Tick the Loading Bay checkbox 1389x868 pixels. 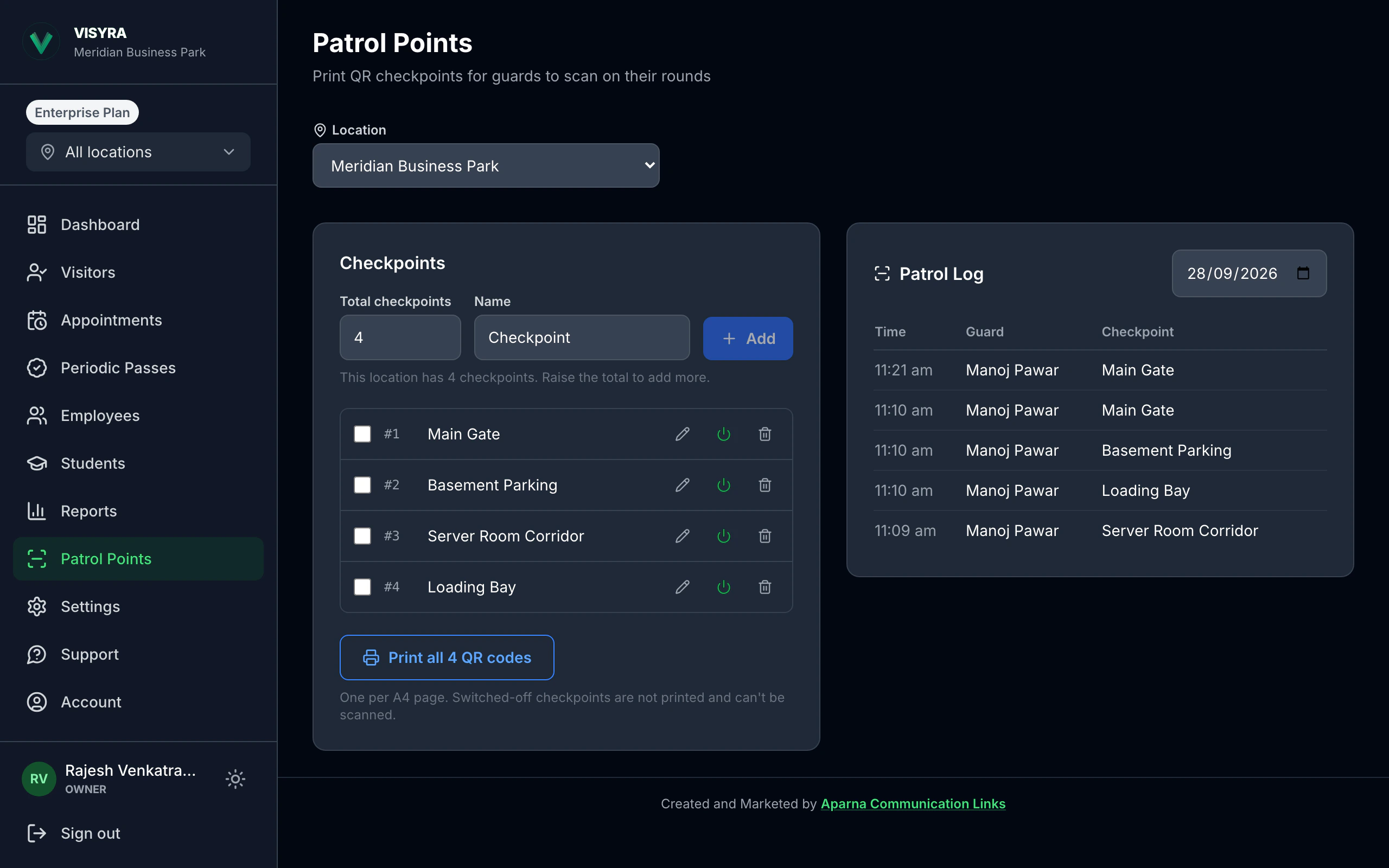tap(362, 586)
